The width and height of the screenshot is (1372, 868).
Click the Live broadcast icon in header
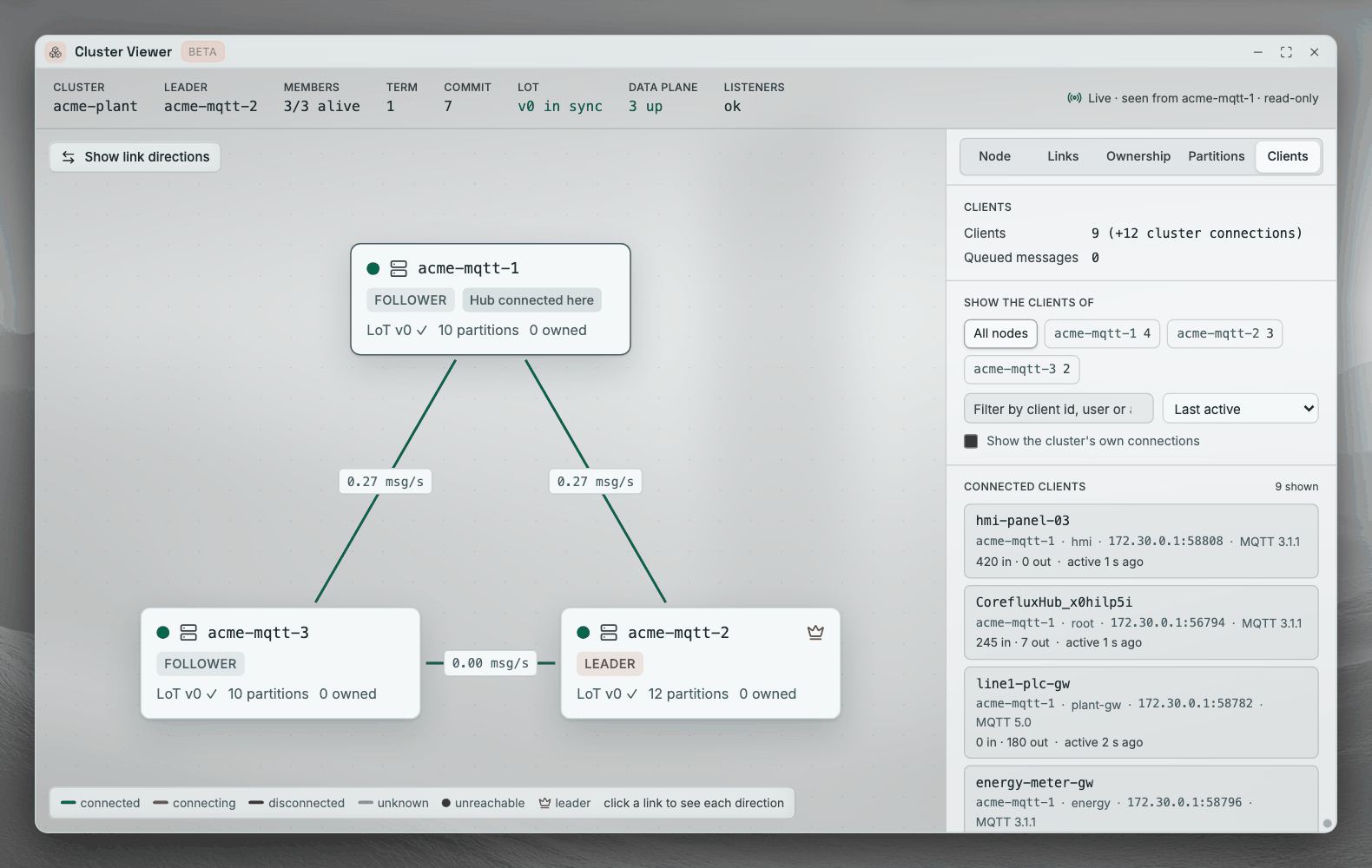click(1074, 98)
